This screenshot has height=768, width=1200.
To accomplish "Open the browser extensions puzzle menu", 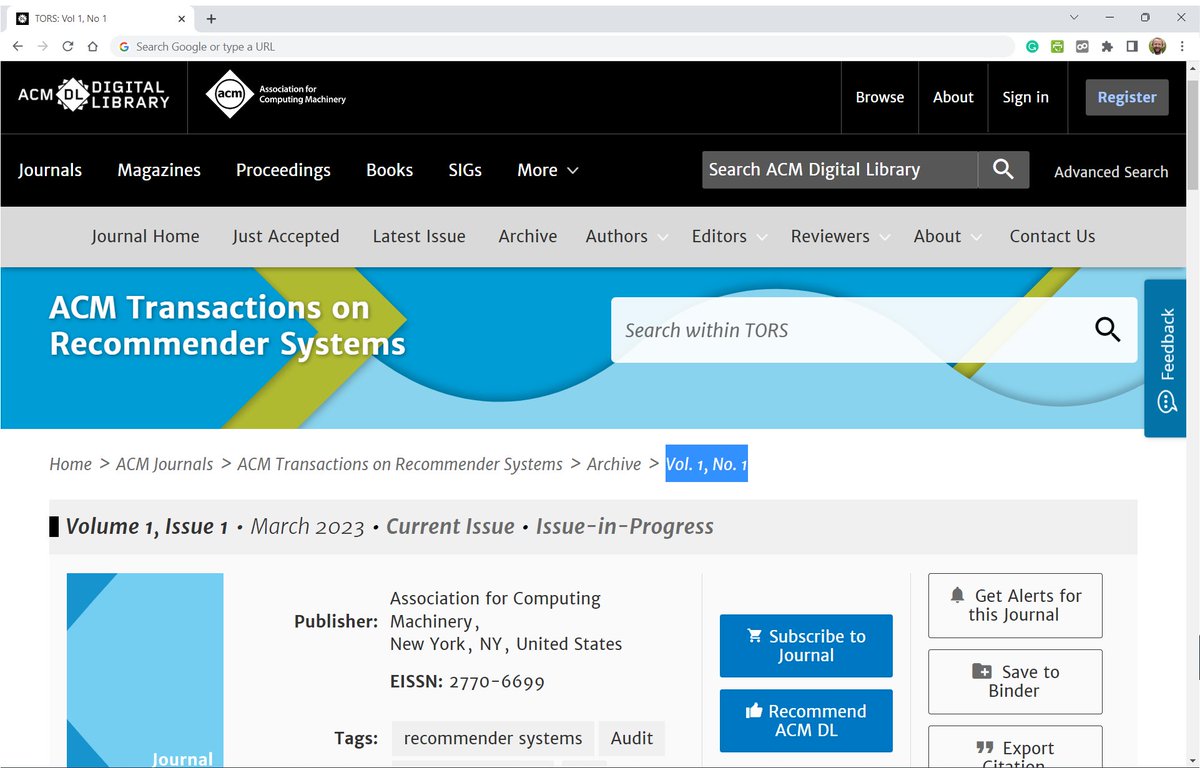I will coord(1108,46).
